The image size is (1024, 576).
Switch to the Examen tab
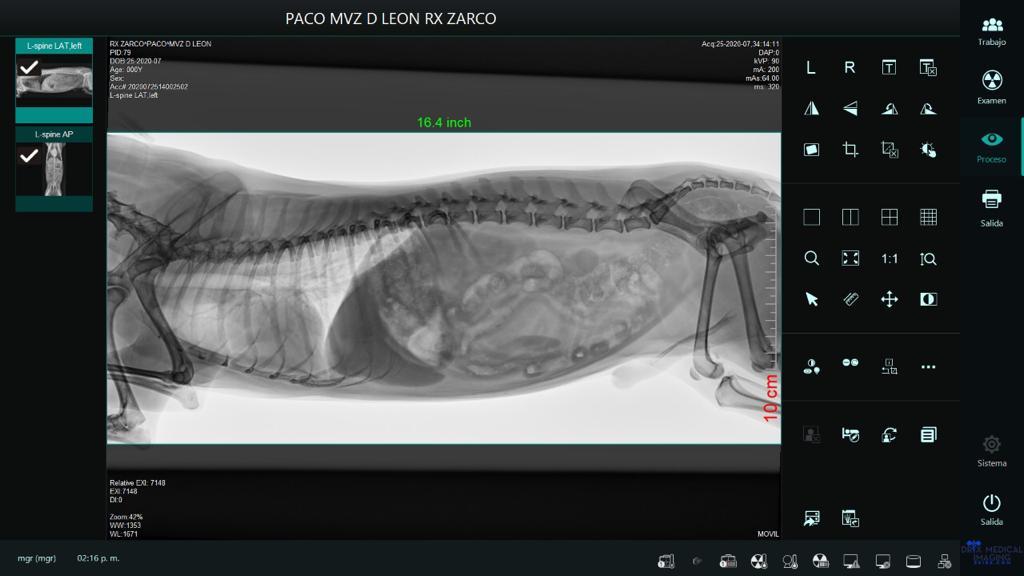(x=991, y=87)
